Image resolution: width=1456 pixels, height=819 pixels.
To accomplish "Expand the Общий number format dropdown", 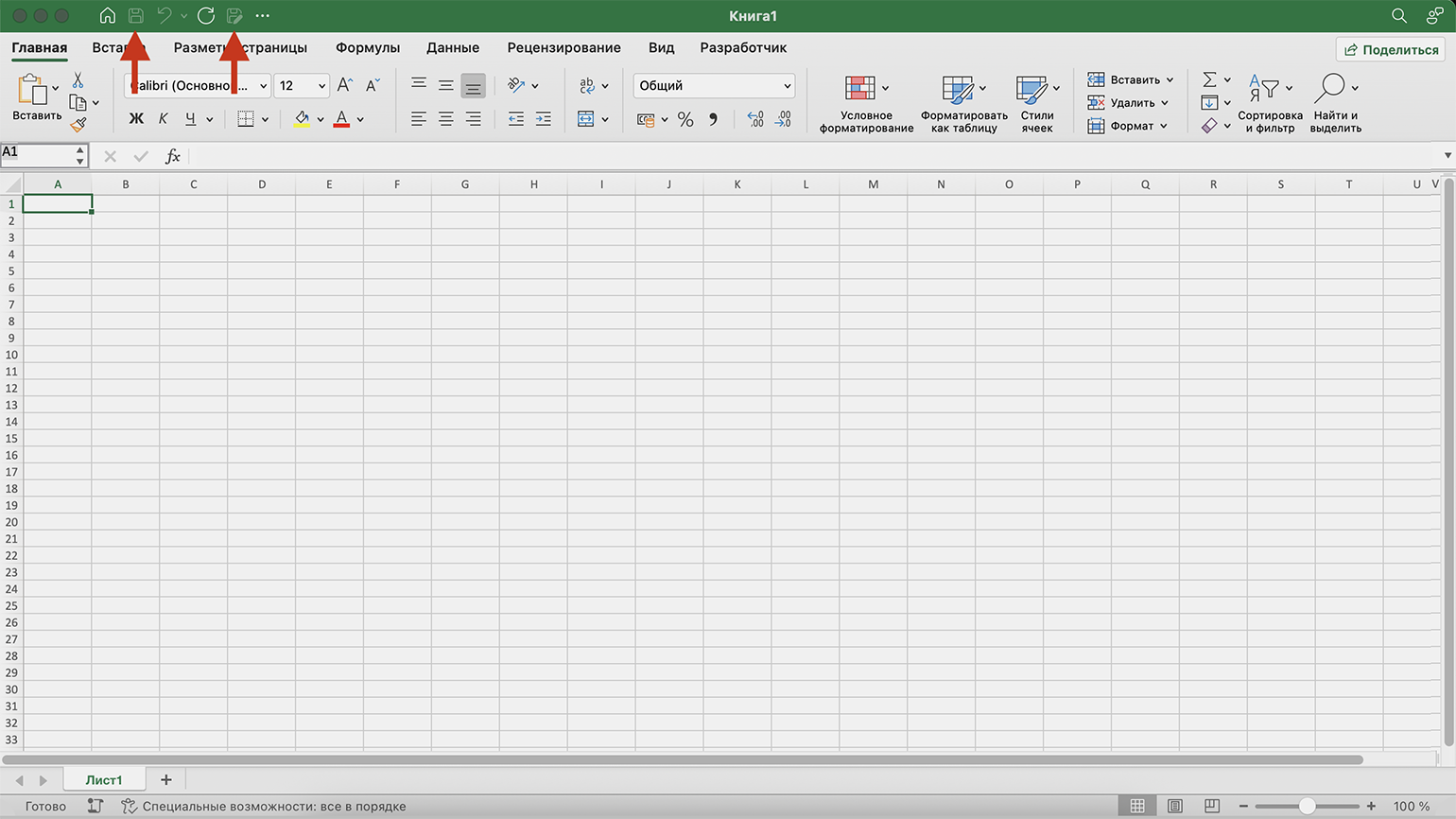I will [x=787, y=86].
